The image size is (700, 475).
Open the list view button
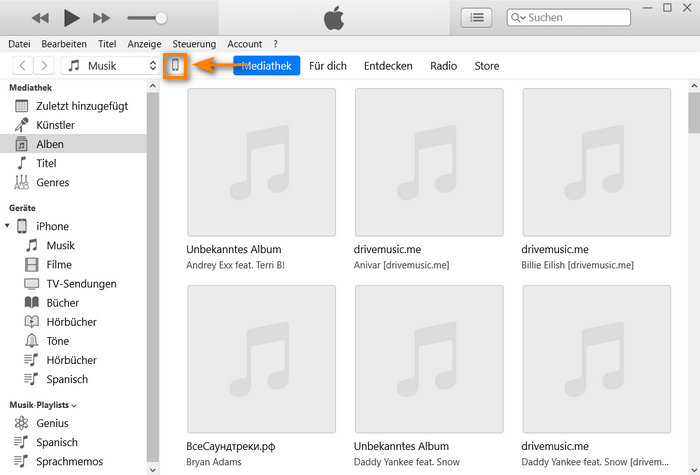[476, 18]
